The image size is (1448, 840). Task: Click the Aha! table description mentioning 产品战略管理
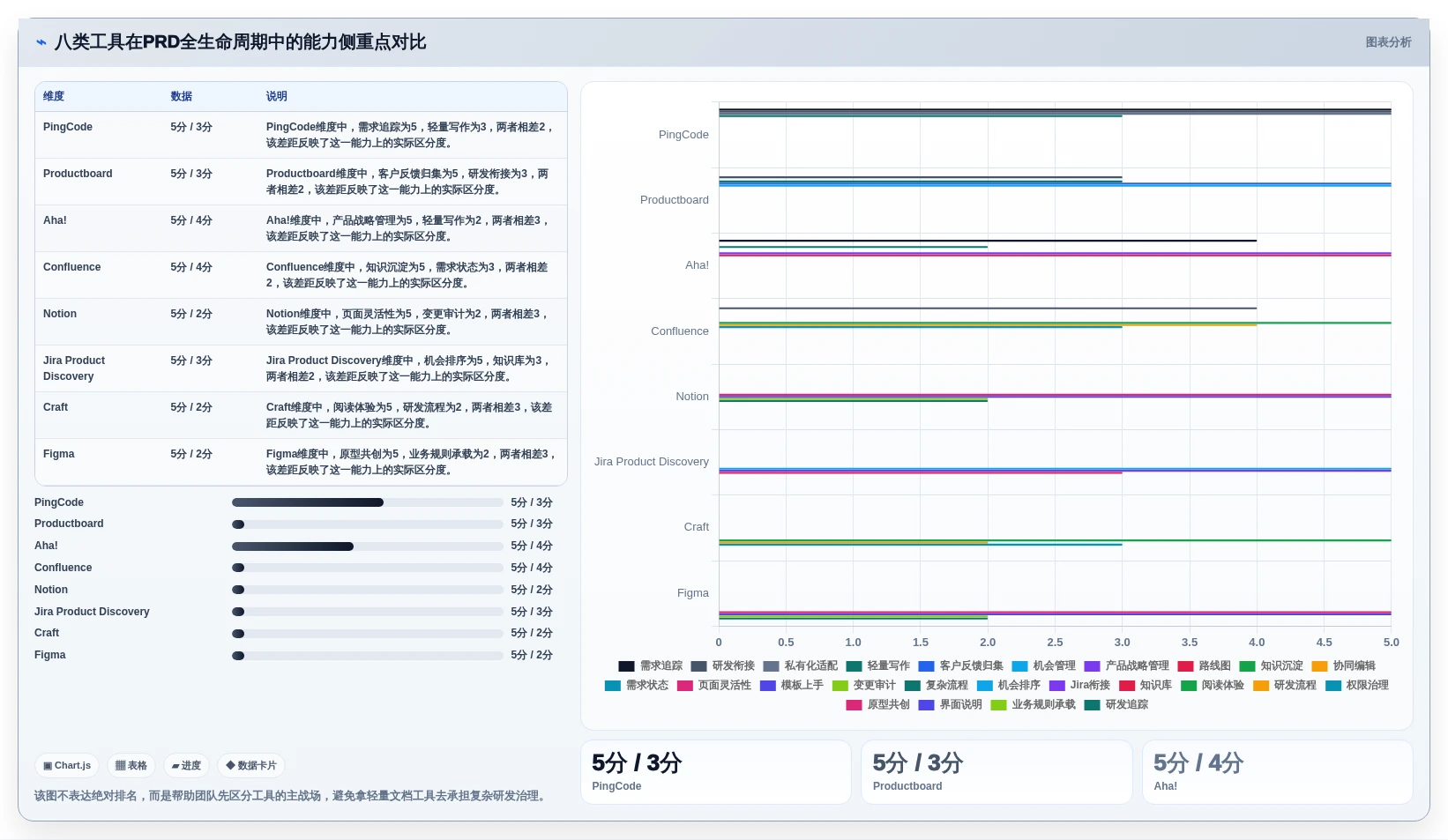(x=409, y=229)
